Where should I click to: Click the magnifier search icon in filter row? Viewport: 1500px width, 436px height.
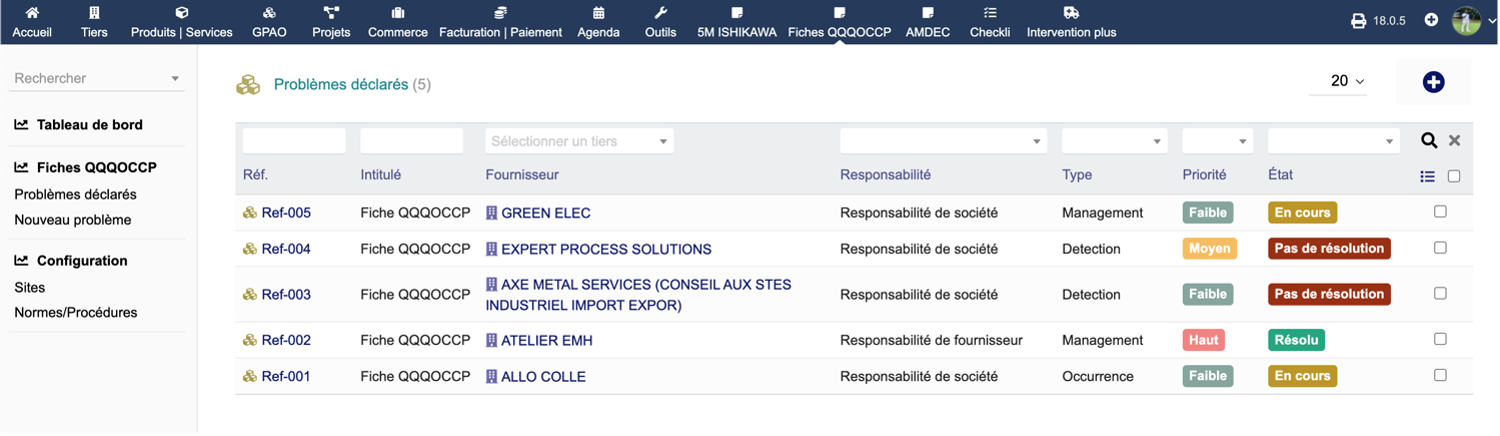[1429, 141]
